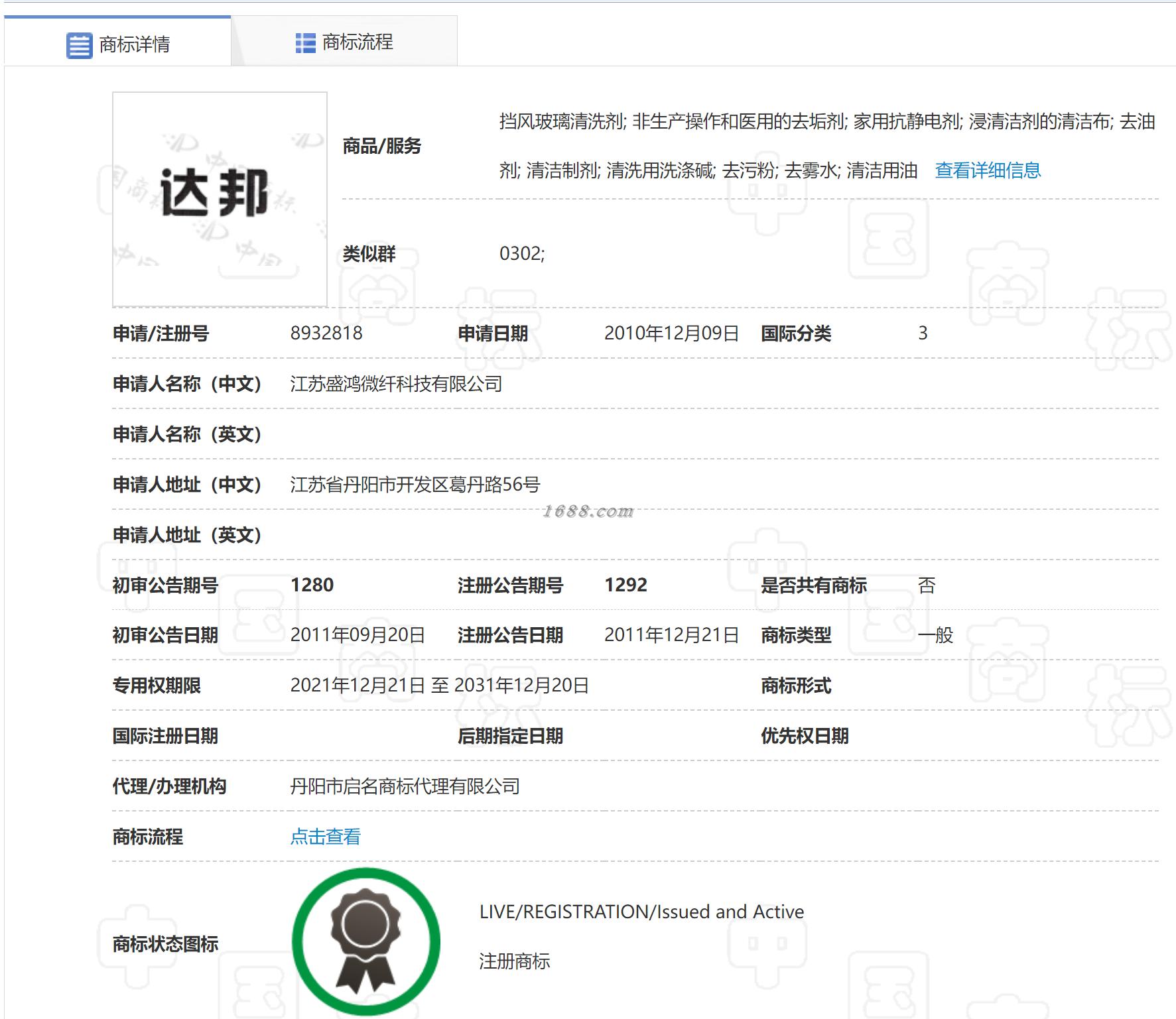Select exclusive right period 2021年12月21日 至 2031年12月20日
This screenshot has width=1176, height=1019.
click(x=439, y=686)
